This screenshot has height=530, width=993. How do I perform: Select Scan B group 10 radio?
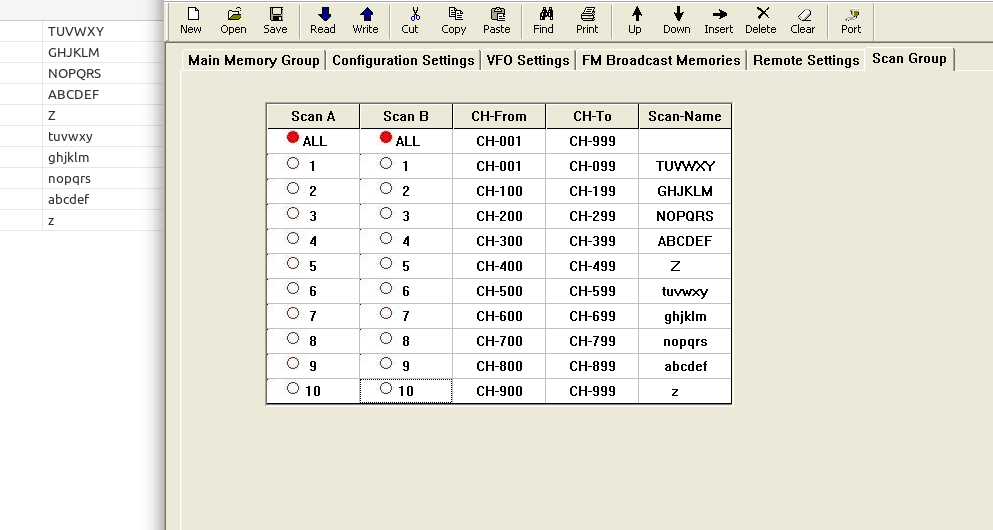coord(386,388)
